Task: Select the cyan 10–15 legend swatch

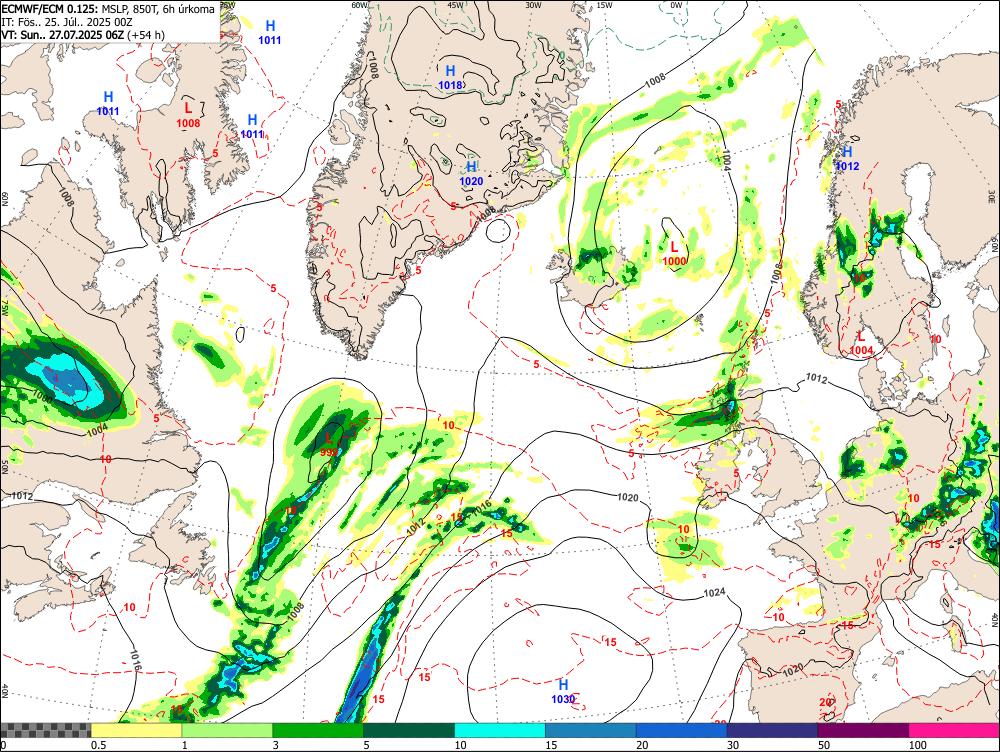Action: 500,730
